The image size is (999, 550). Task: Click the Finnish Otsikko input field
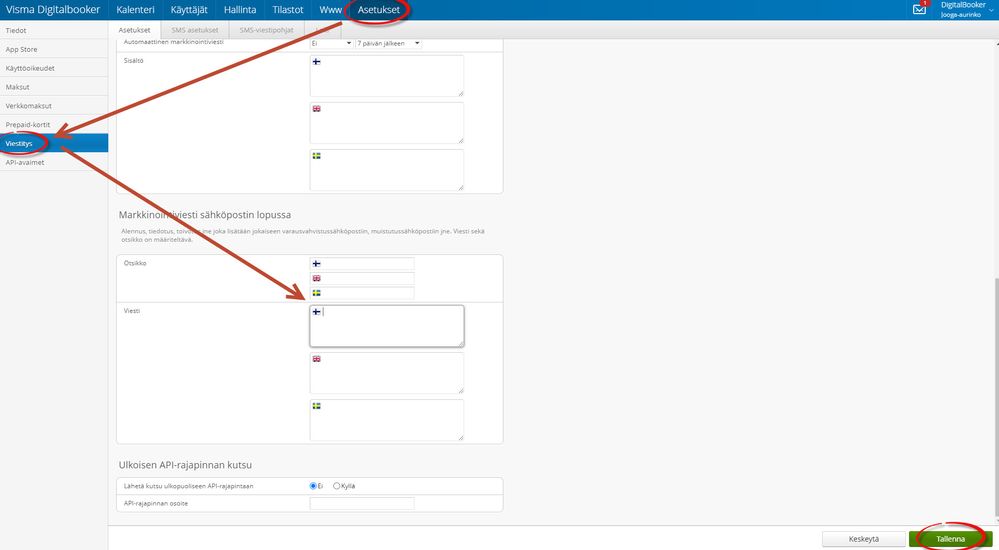tap(362, 264)
